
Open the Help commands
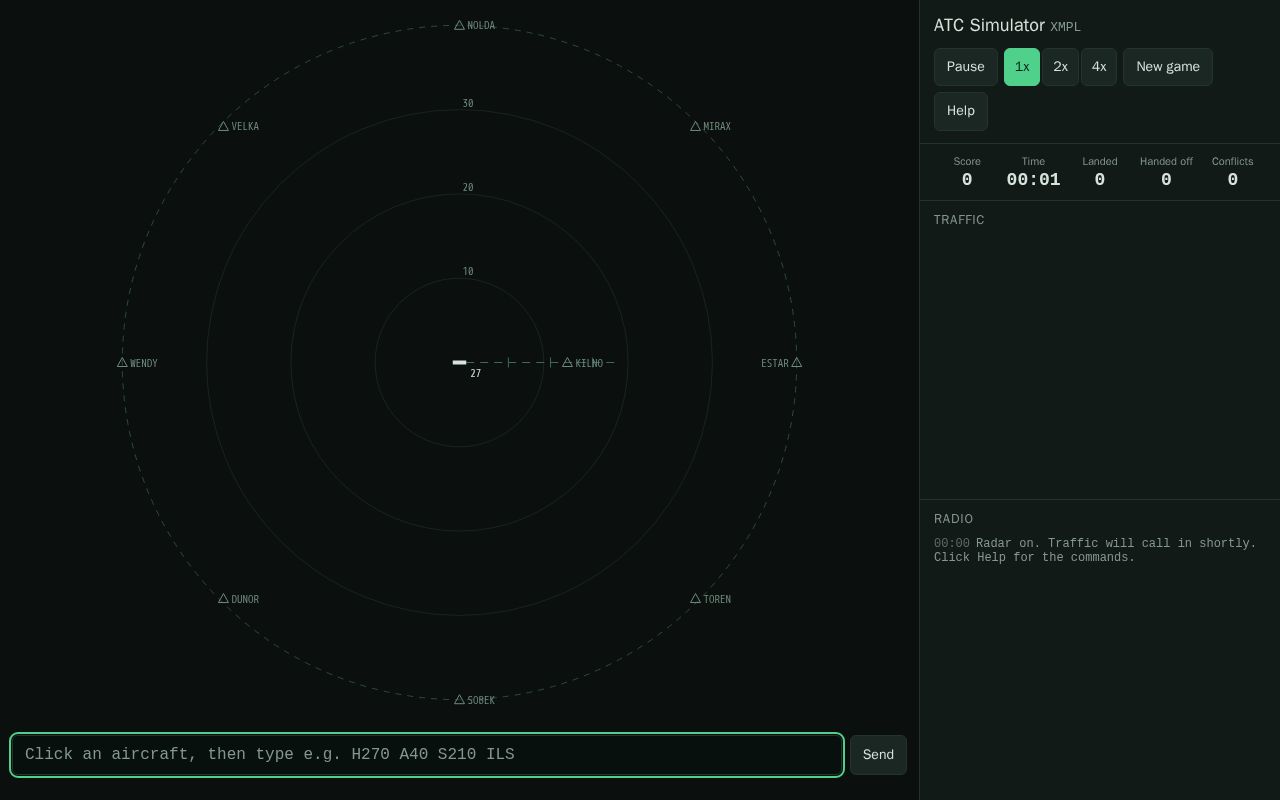(x=961, y=111)
